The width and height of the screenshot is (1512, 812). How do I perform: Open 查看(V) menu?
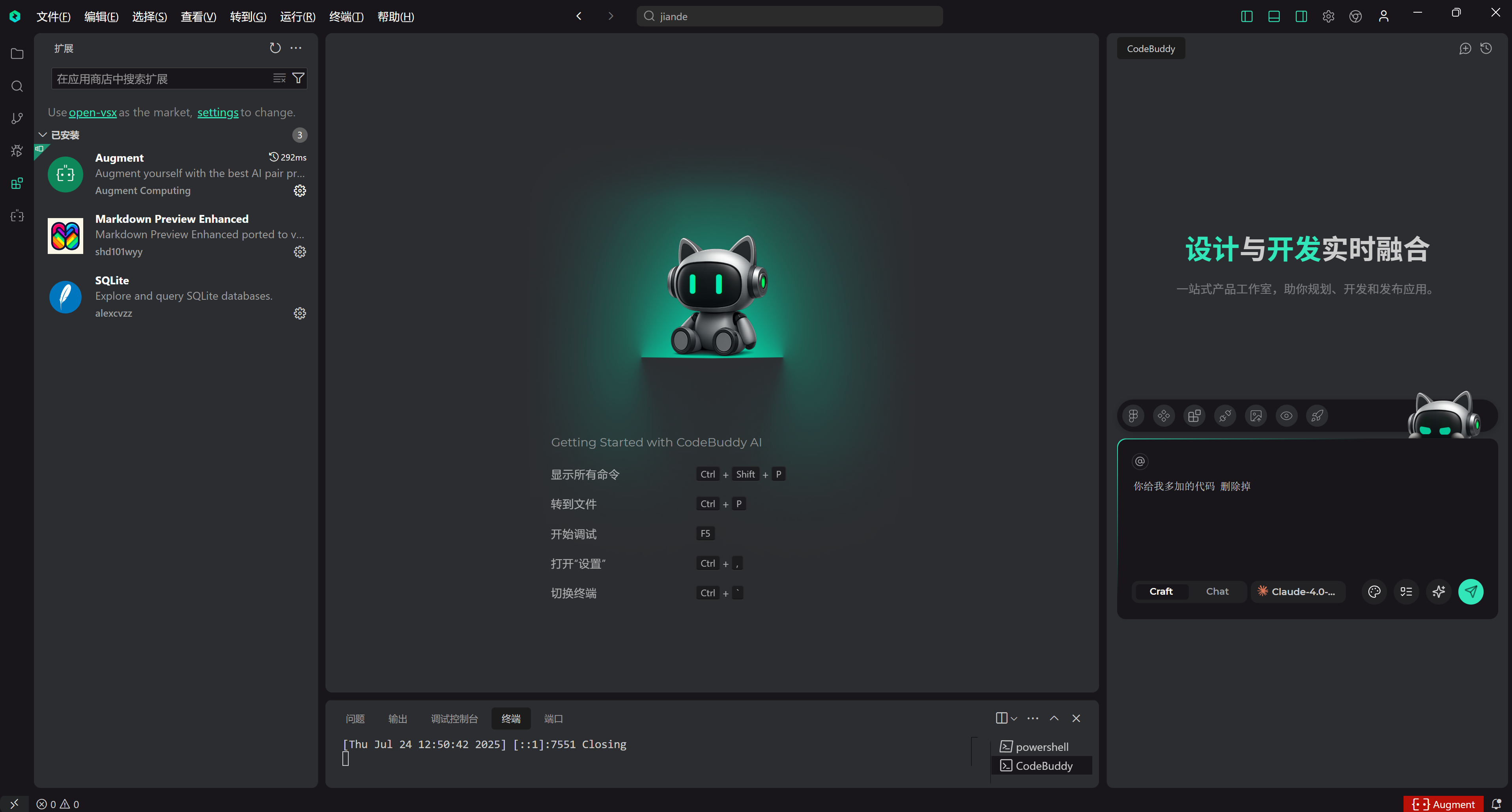(198, 17)
